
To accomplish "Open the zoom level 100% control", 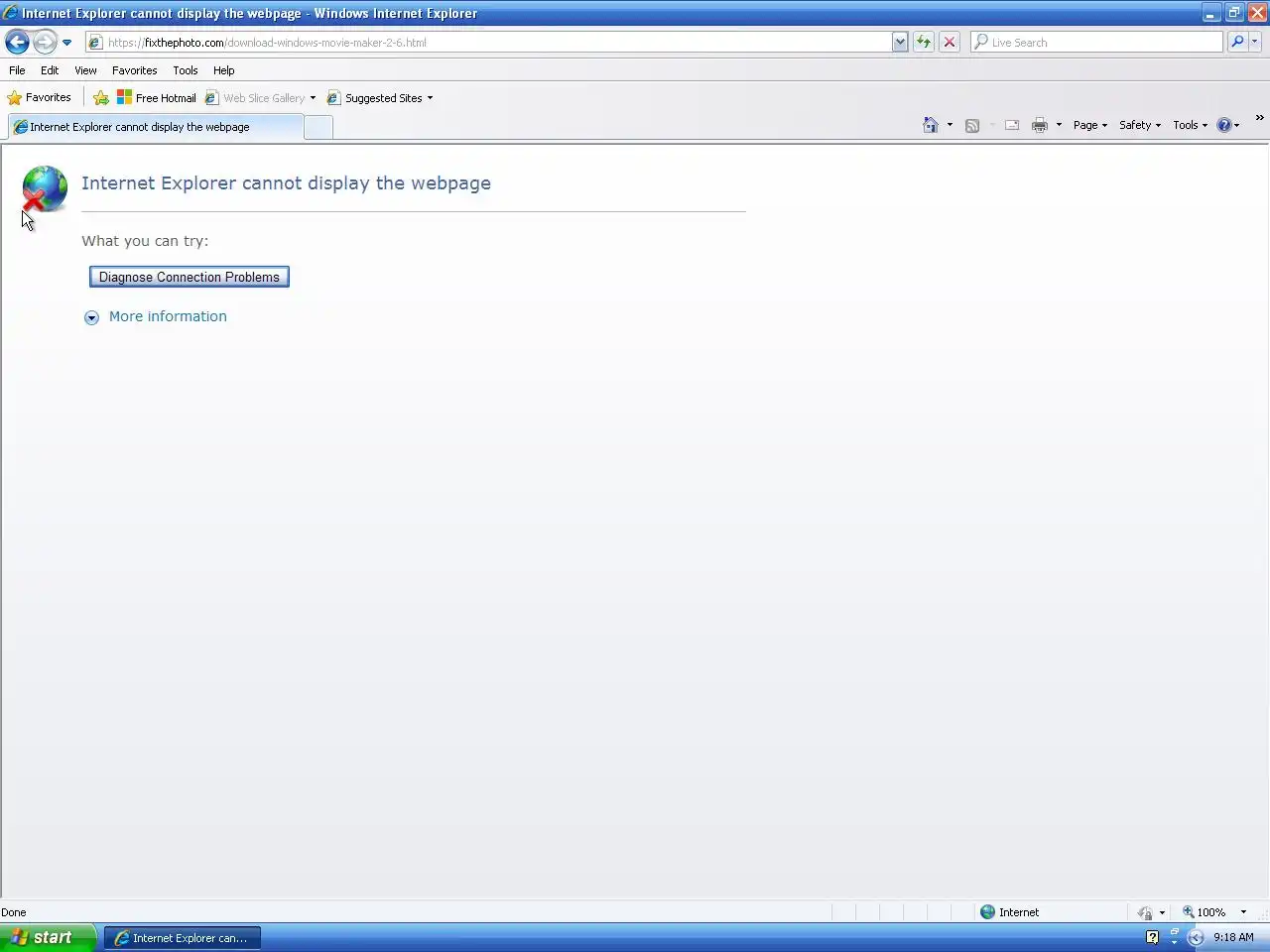I will point(1204,912).
